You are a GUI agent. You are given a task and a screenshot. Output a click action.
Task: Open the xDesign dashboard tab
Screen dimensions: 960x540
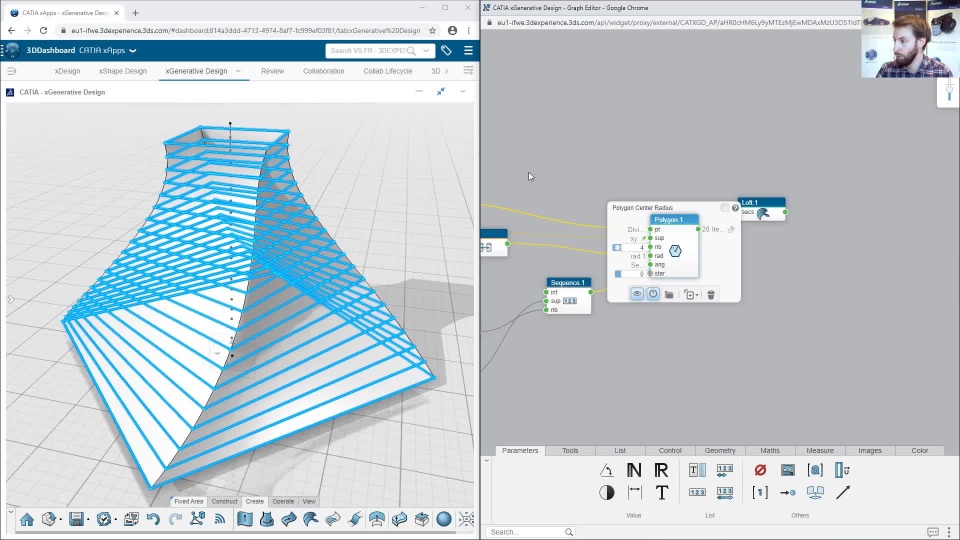click(67, 71)
